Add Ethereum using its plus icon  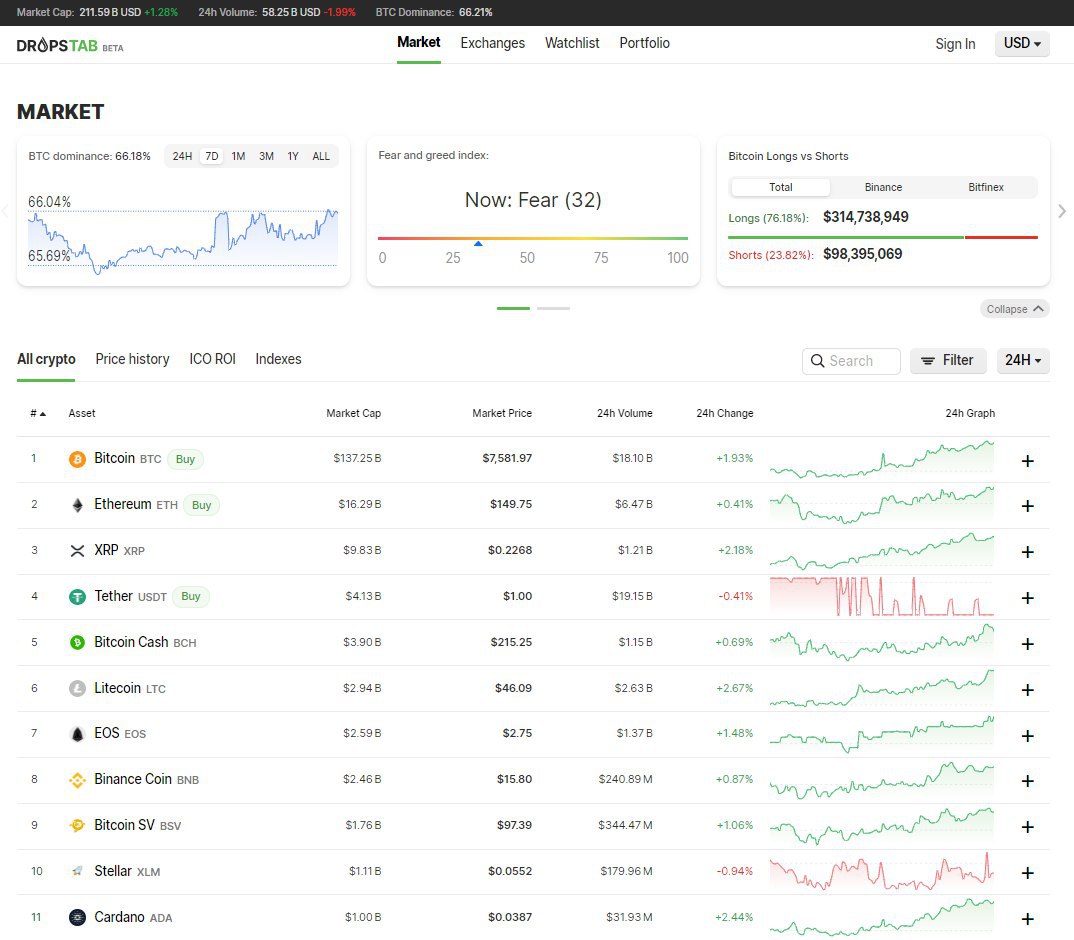click(1027, 506)
